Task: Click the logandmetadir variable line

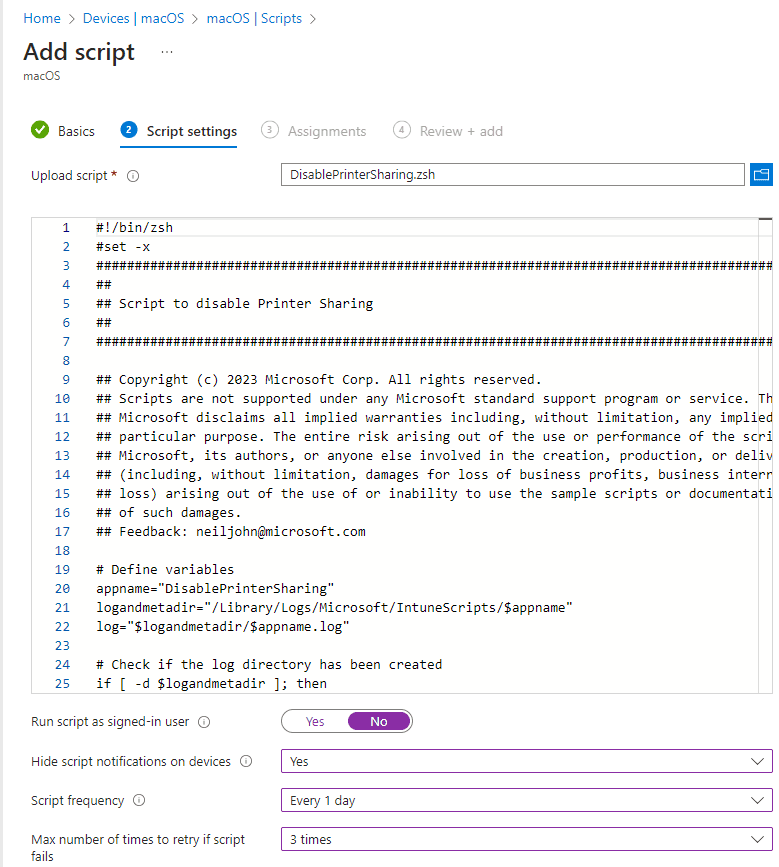Action: (x=334, y=608)
